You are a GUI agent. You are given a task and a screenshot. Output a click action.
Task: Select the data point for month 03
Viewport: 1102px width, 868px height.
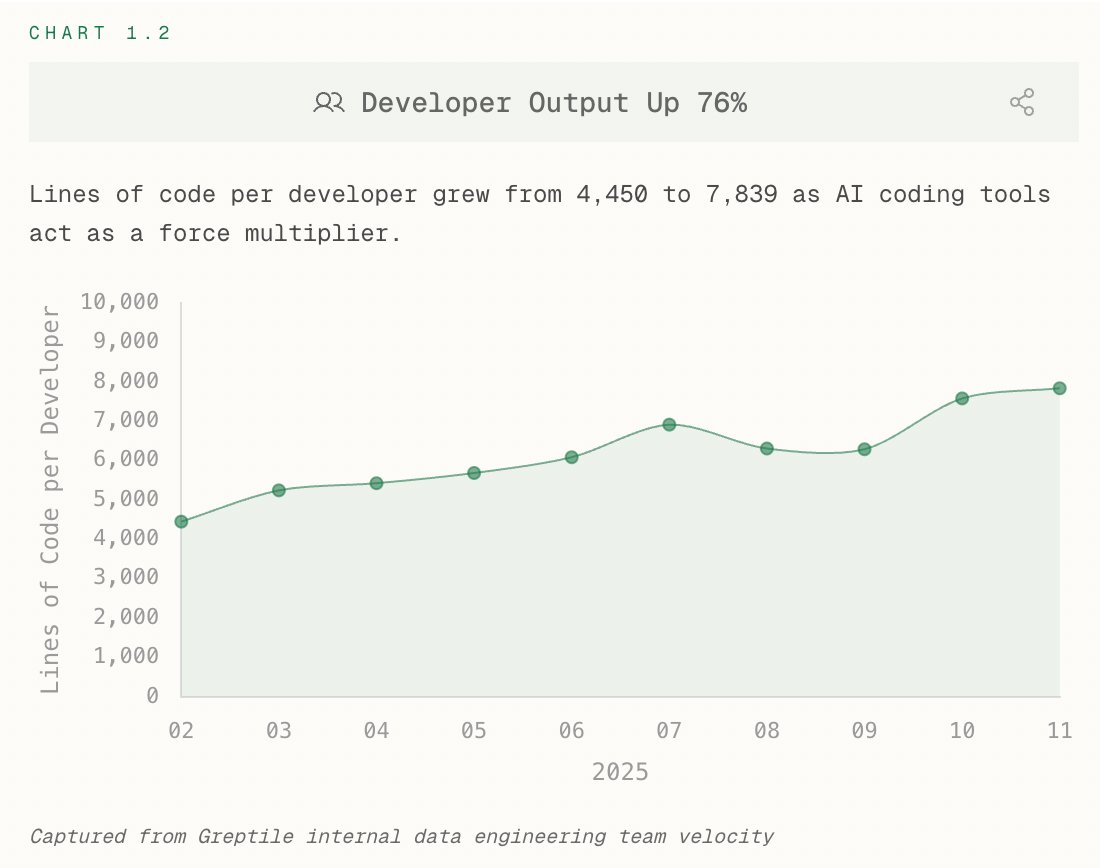(x=279, y=490)
